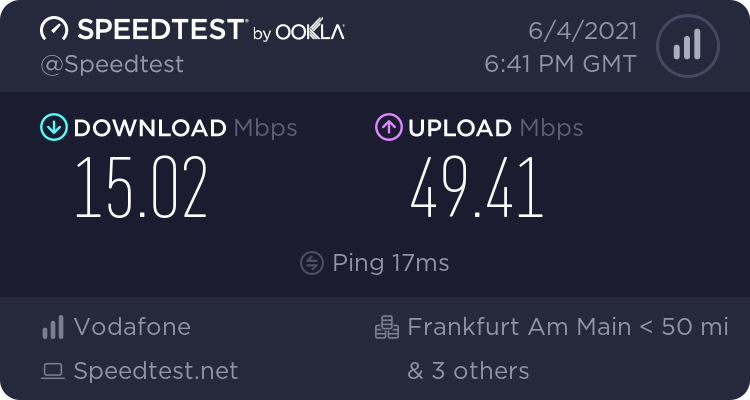Click the purple upload arrow icon
Viewport: 750px width, 400px height.
389,128
